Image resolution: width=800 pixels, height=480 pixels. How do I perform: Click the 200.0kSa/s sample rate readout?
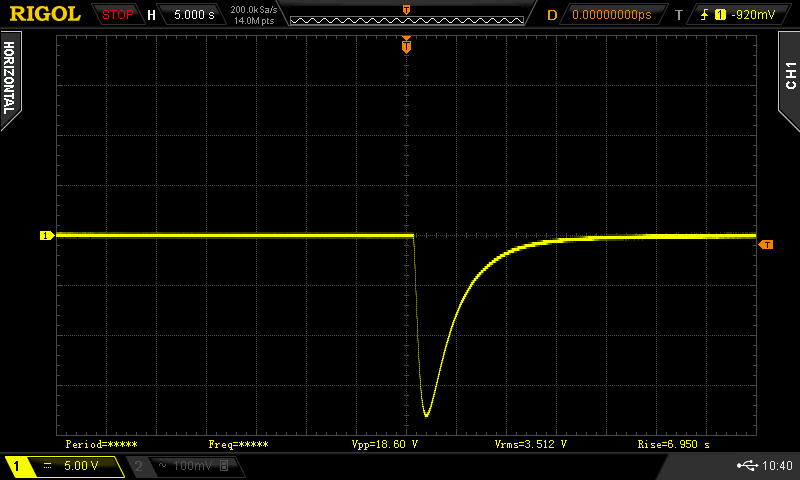pyautogui.click(x=254, y=10)
